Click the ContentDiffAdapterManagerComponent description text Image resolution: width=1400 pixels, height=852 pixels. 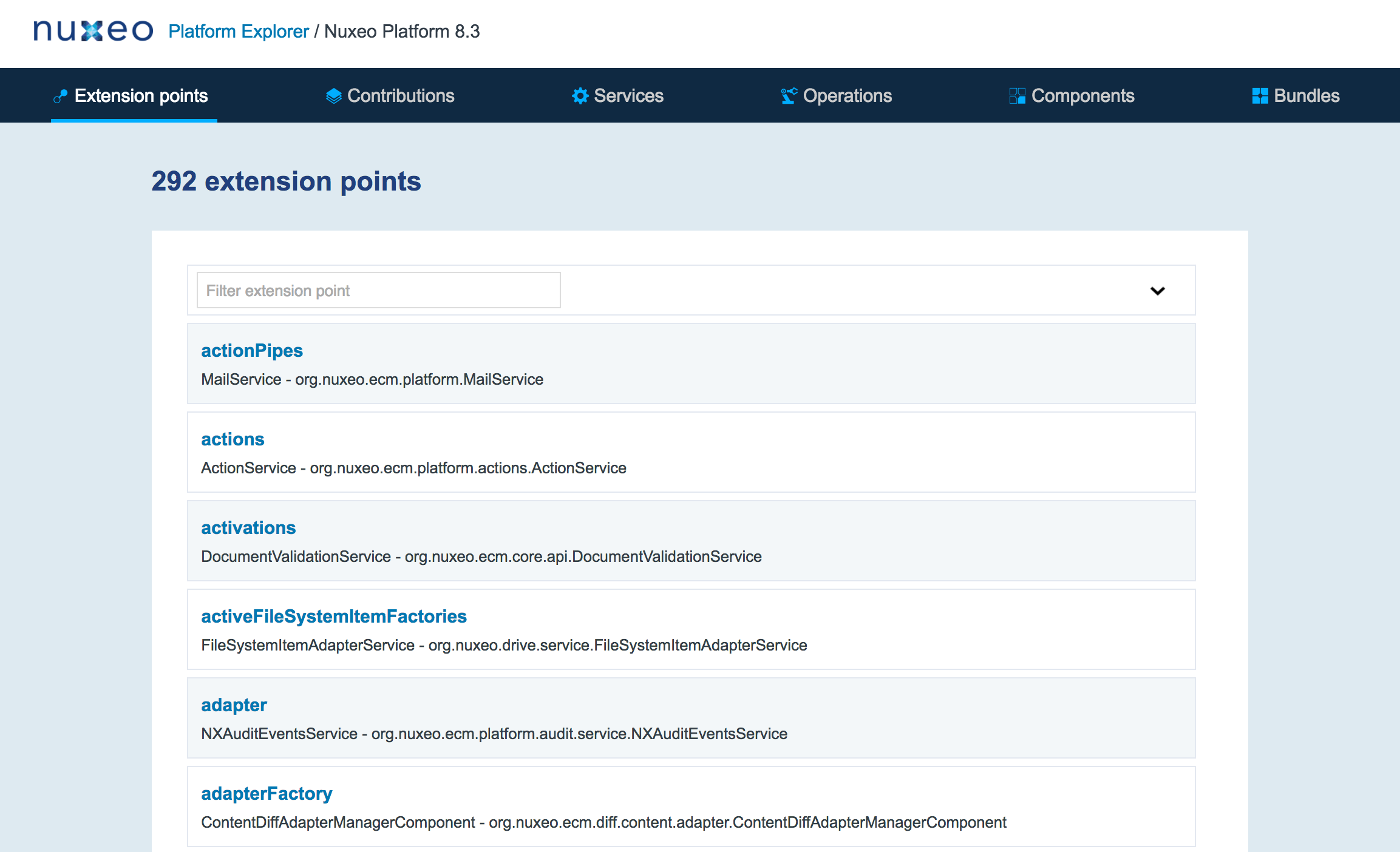click(x=603, y=822)
